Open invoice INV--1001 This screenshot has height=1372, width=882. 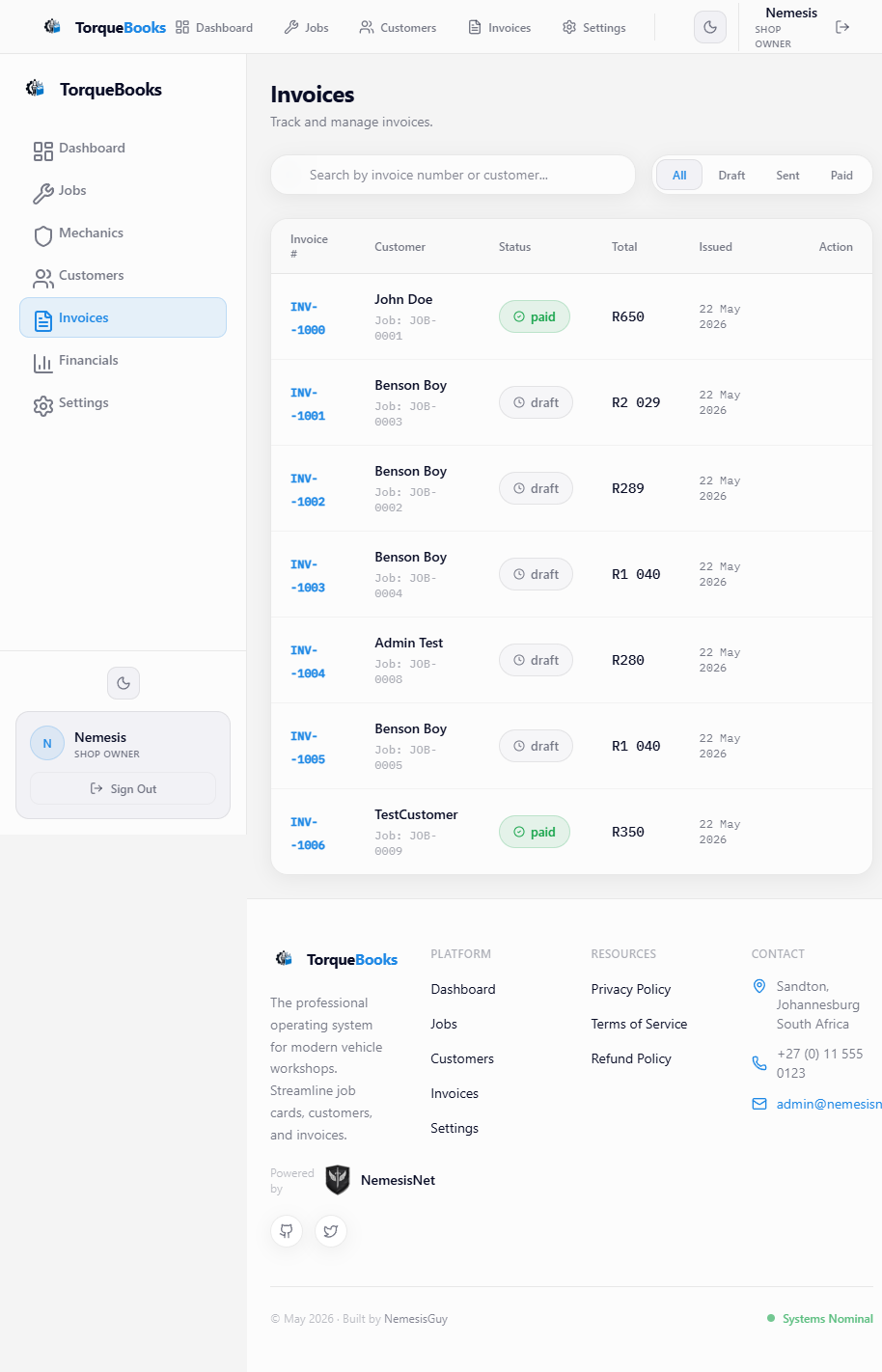(x=308, y=404)
